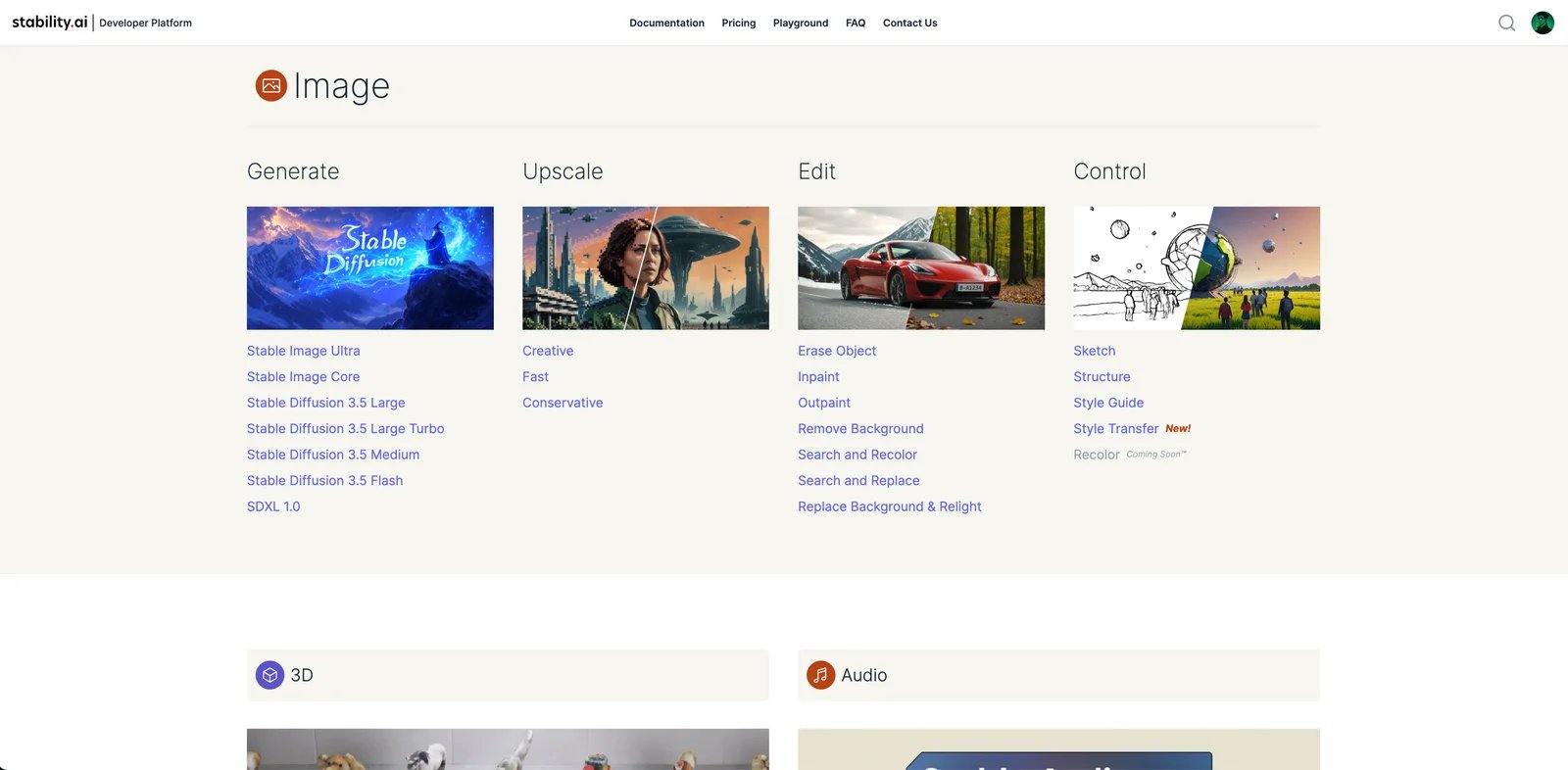Click the Stable Diffusion generate thumbnail
The image size is (1568, 770).
[x=369, y=267]
